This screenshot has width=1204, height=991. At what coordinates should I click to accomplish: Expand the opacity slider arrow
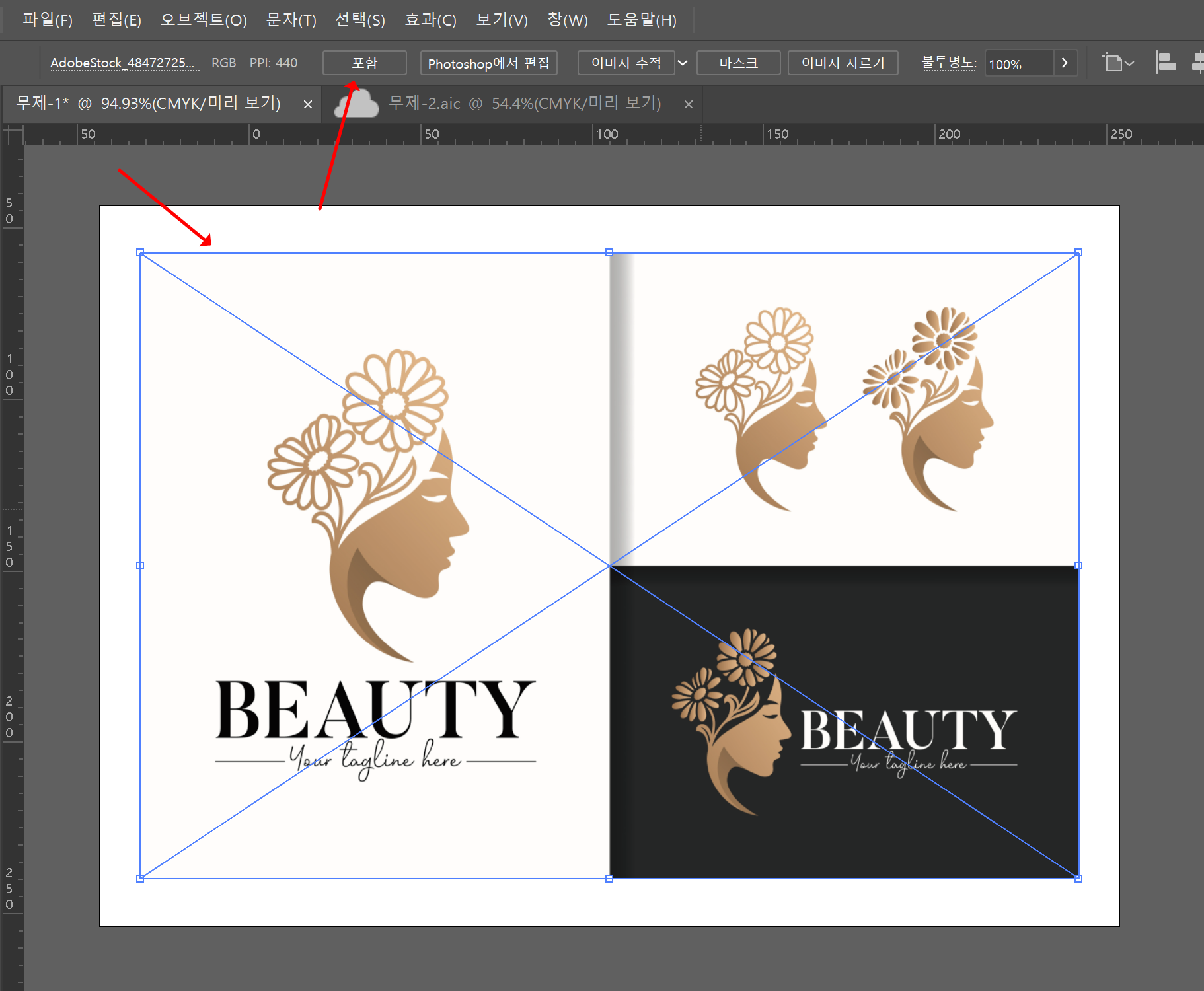tap(1065, 63)
